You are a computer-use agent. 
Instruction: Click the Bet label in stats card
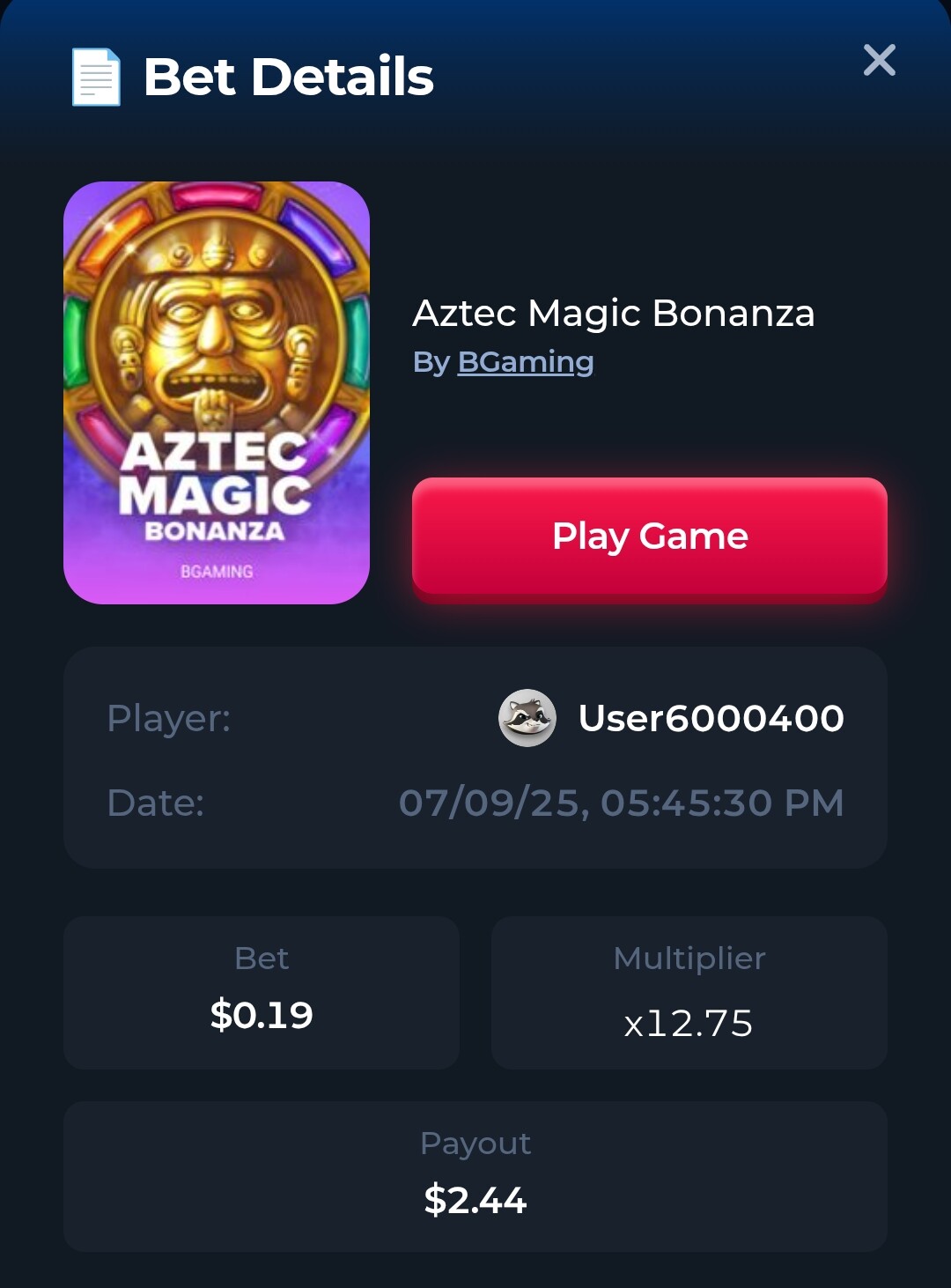262,959
